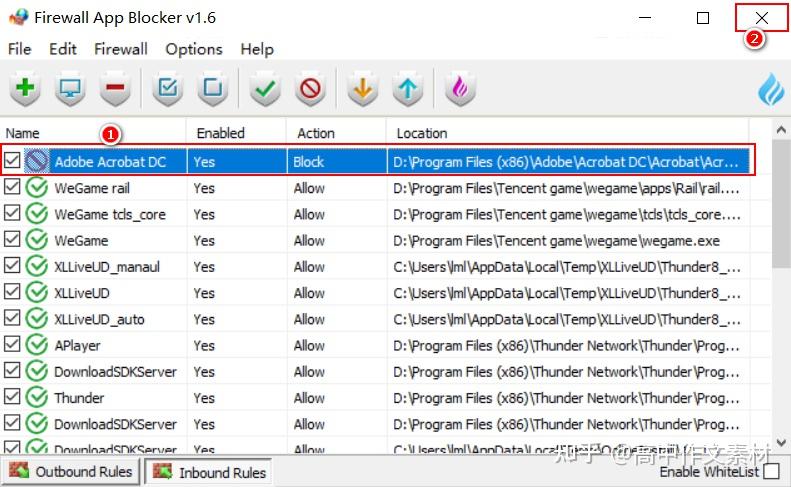The image size is (791, 487).
Task: Click the red prohibition Block icon
Action: coord(310,88)
